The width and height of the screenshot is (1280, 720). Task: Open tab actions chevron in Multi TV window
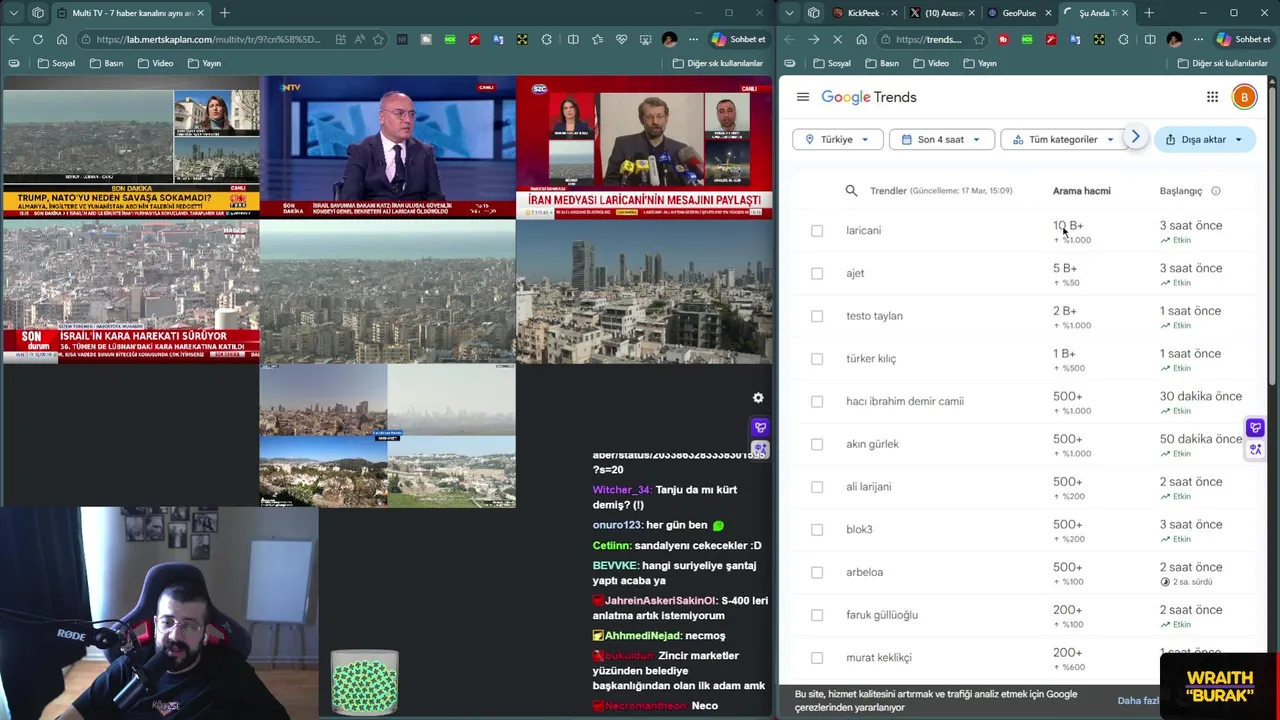[x=13, y=13]
